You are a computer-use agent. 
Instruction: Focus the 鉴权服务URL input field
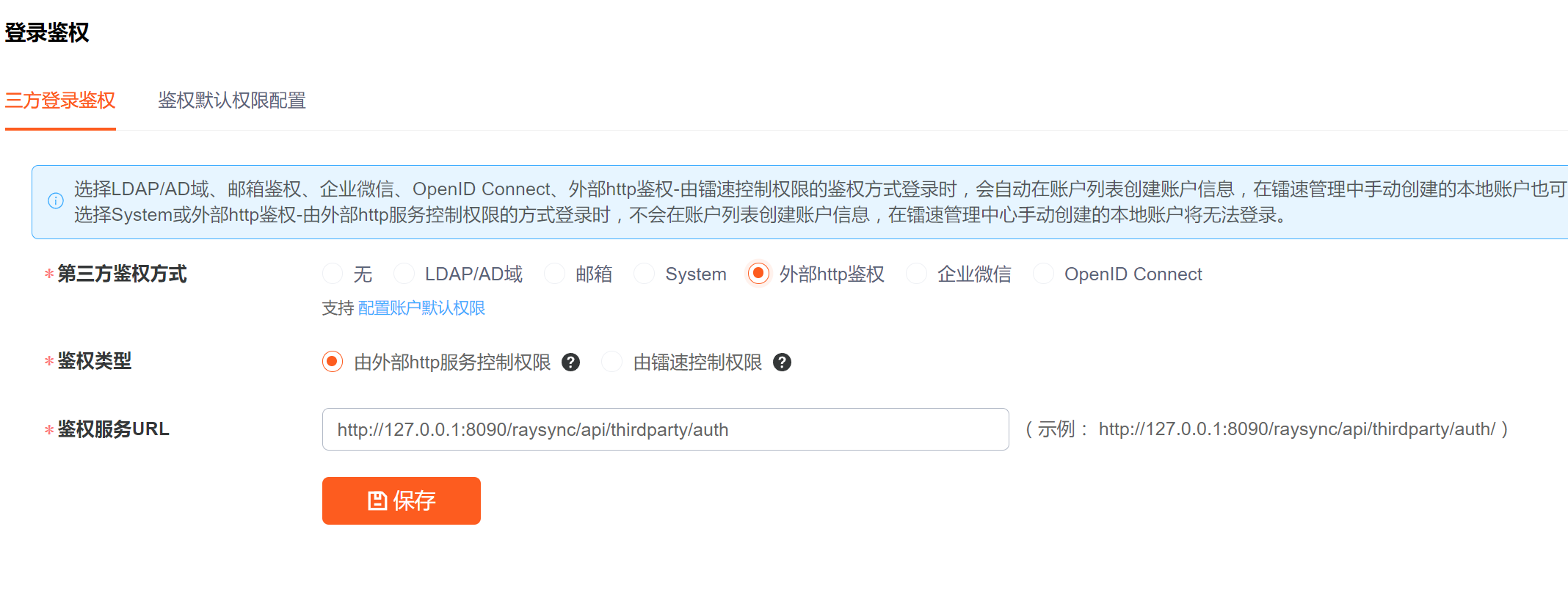click(664, 430)
